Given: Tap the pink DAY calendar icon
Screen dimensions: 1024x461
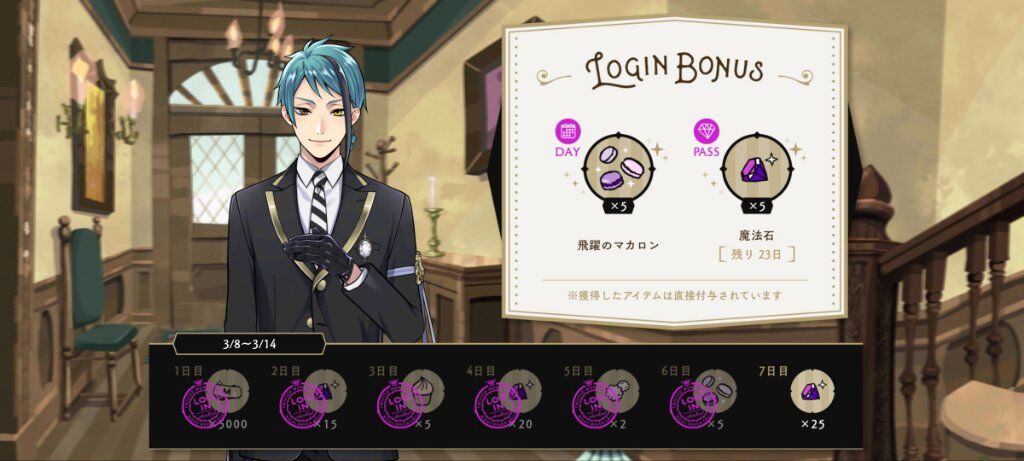Looking at the screenshot, I should click(x=568, y=132).
